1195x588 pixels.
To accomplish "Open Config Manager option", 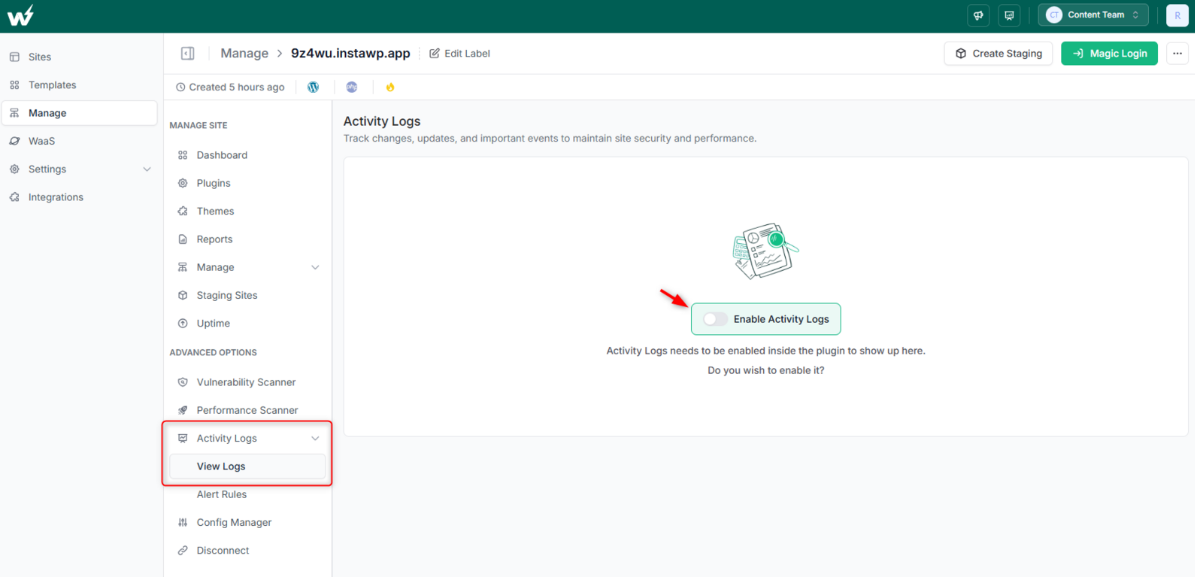I will pyautogui.click(x=248, y=522).
